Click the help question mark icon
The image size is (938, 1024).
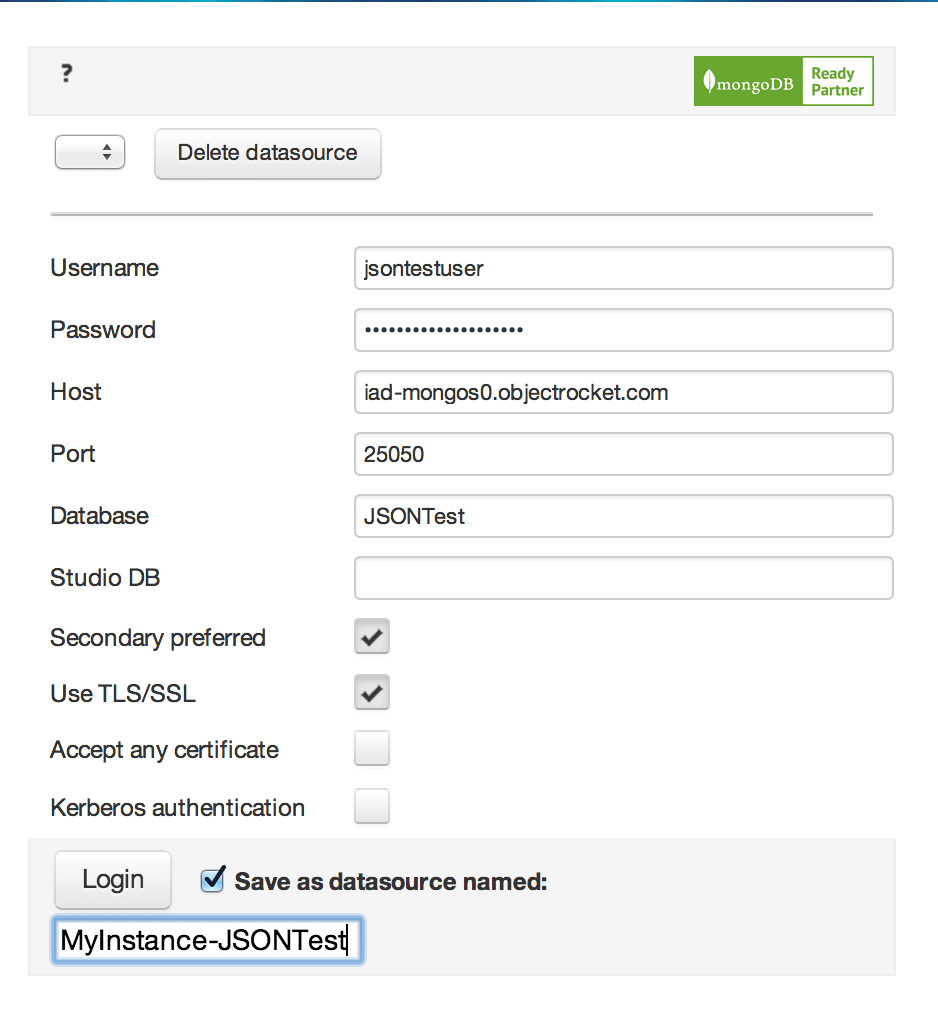[x=66, y=74]
